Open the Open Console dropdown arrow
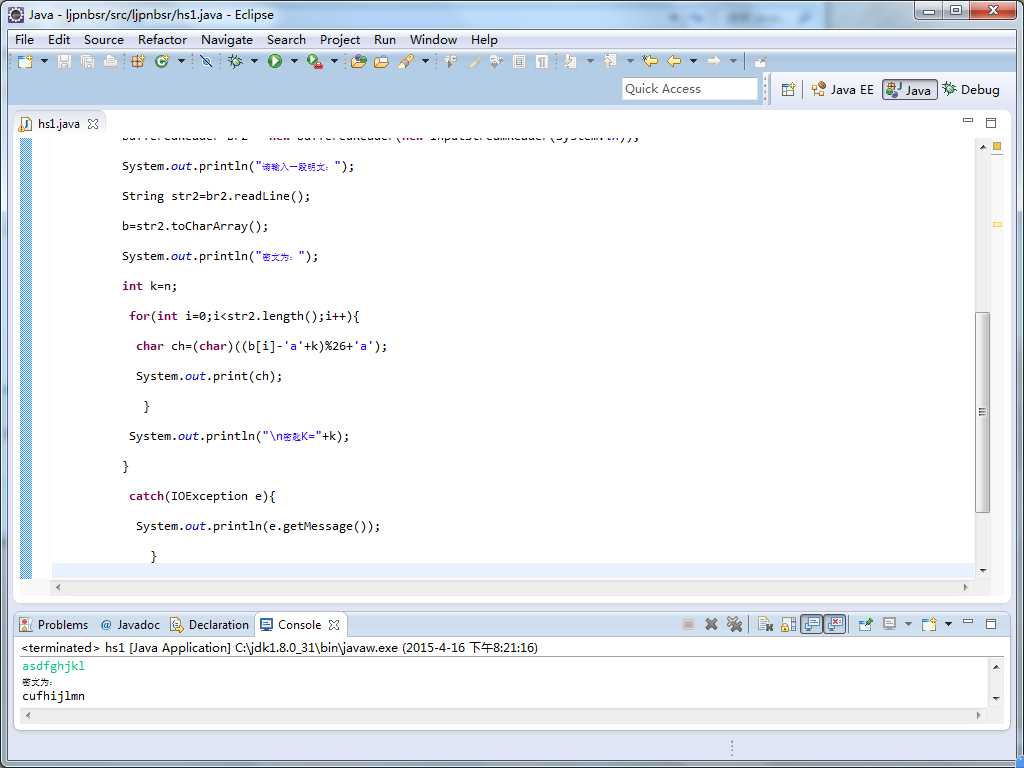The width and height of the screenshot is (1024, 768). point(948,624)
